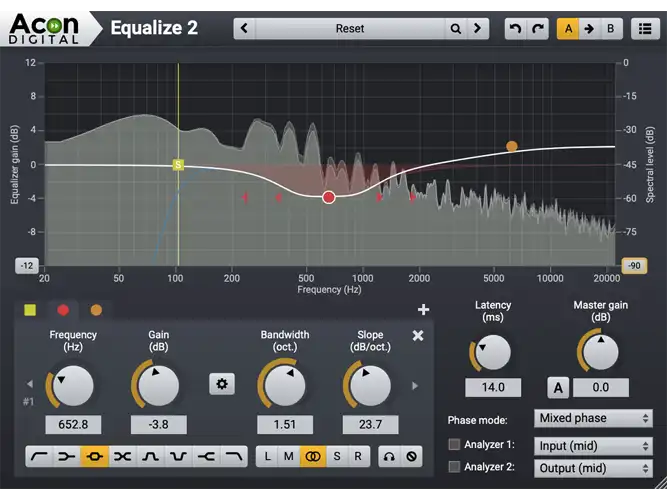
Task: Click the master gain value field 0.0
Action: pos(601,387)
